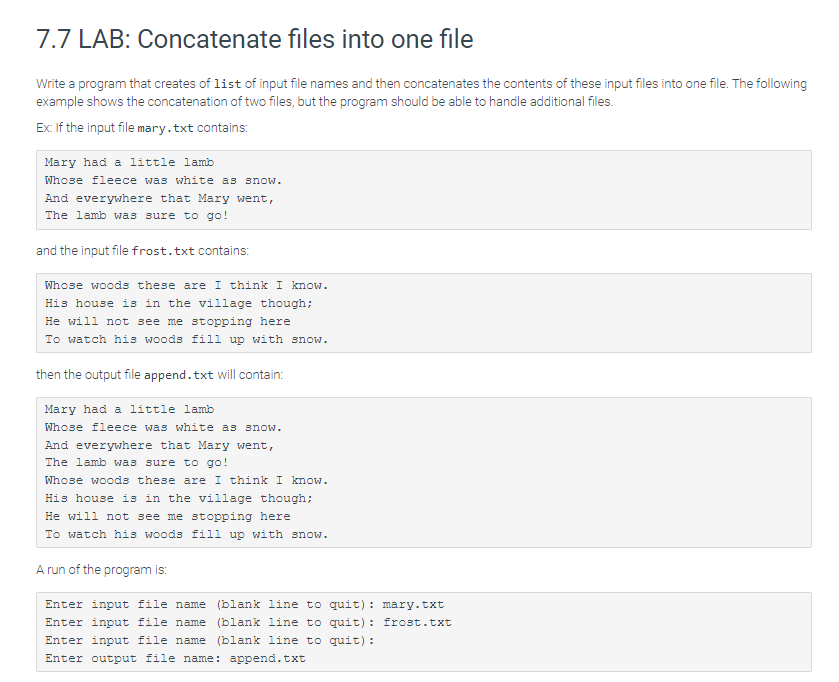Click the 'Ex: If the input file' sentence
This screenshot has width=839, height=682.
tap(142, 128)
